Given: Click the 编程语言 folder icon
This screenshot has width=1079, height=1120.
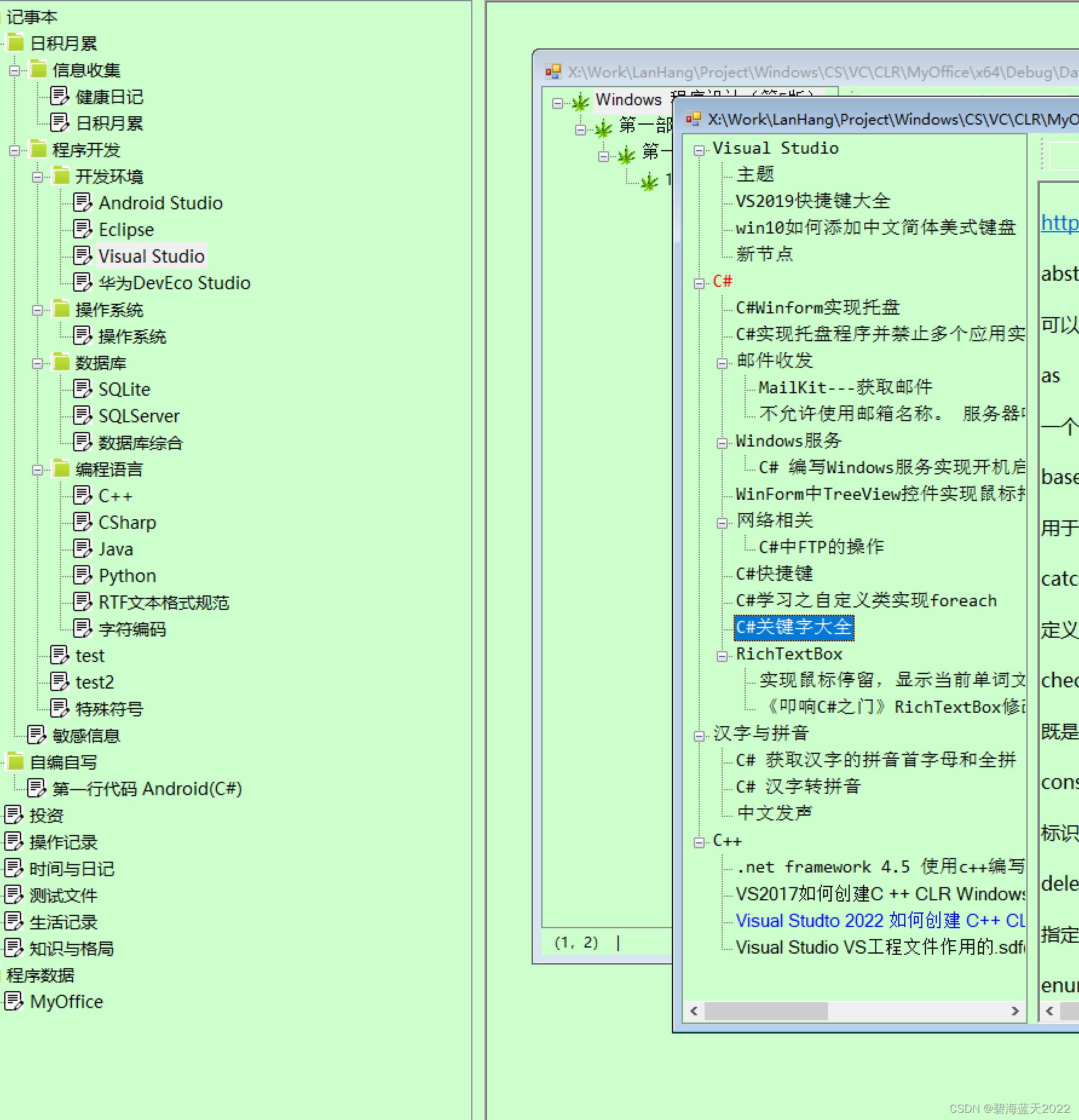Looking at the screenshot, I should [61, 469].
